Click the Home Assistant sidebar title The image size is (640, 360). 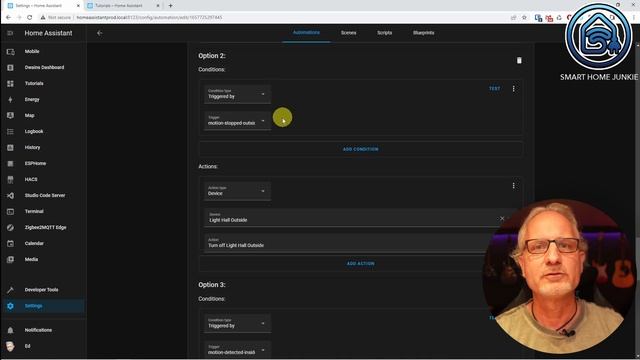tap(48, 33)
